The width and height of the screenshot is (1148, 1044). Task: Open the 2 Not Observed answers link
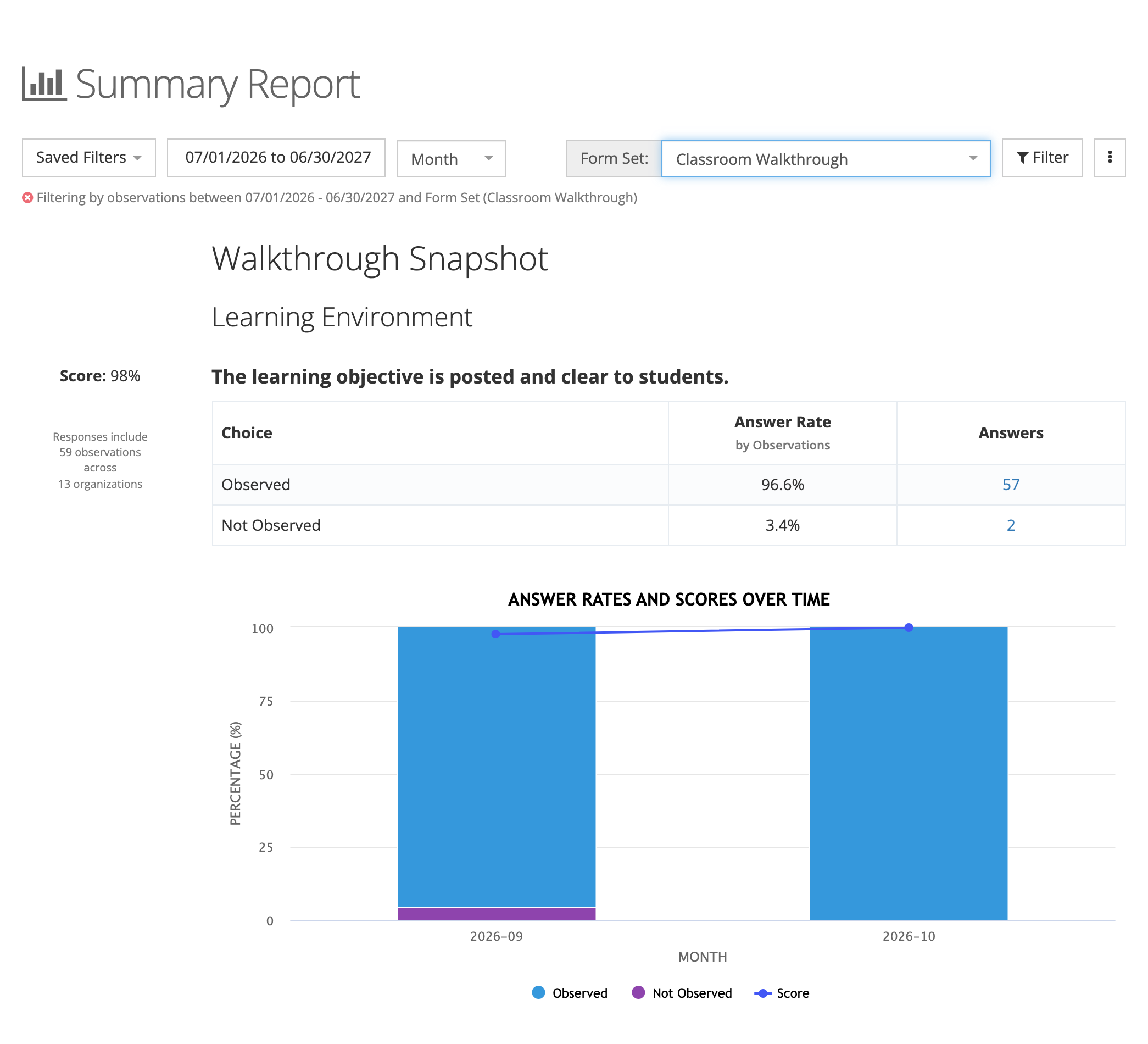click(1011, 526)
